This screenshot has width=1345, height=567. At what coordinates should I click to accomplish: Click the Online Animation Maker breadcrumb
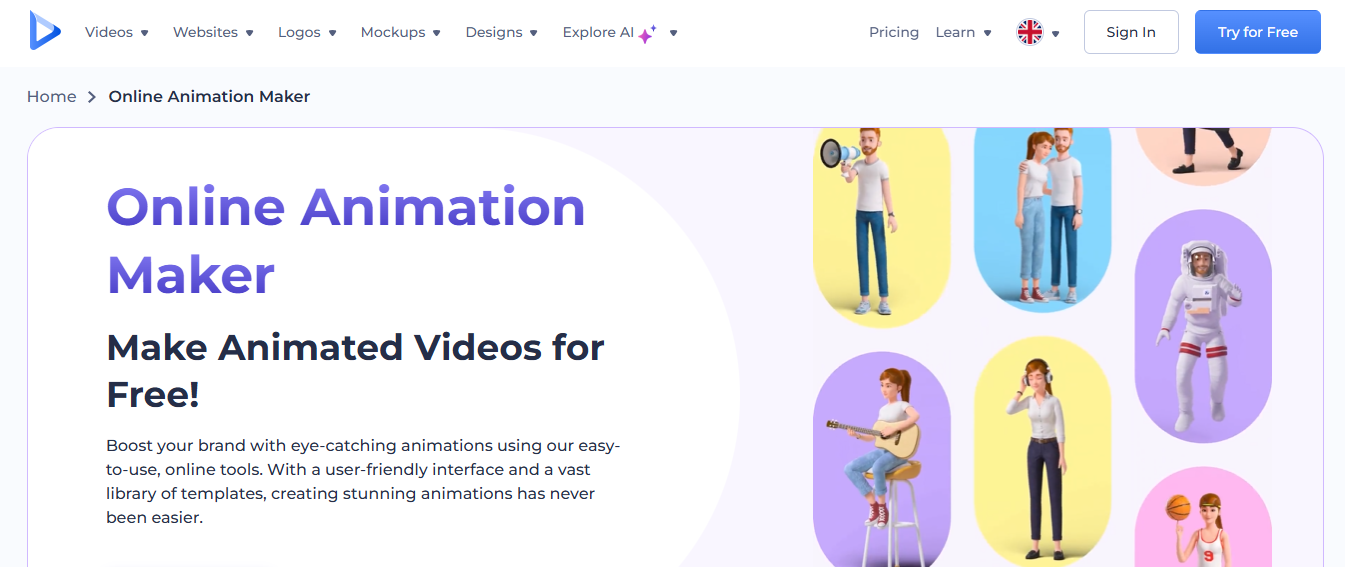(209, 96)
